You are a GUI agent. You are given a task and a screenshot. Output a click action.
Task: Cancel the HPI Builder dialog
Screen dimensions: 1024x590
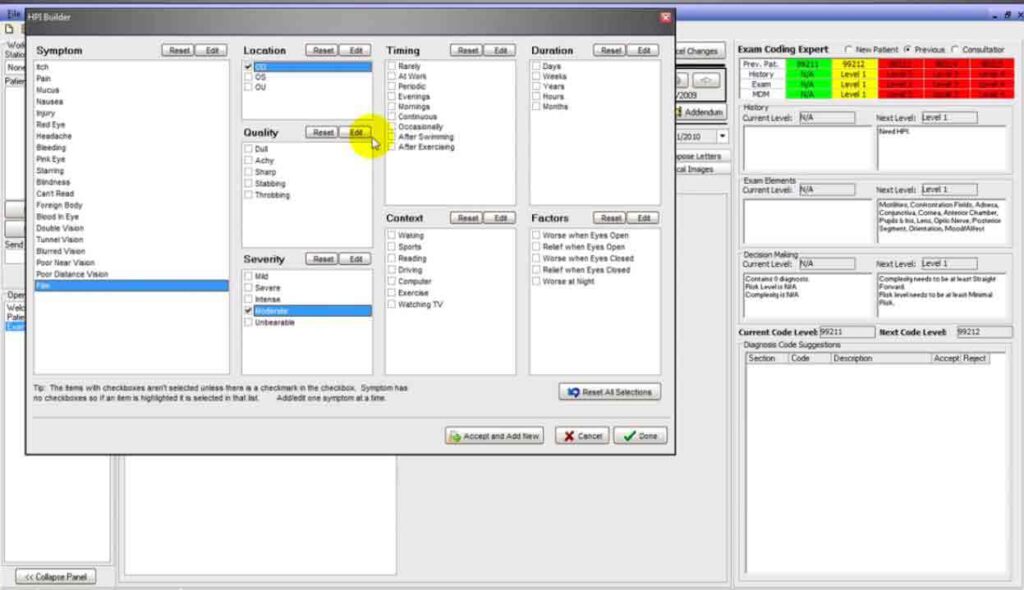point(582,436)
